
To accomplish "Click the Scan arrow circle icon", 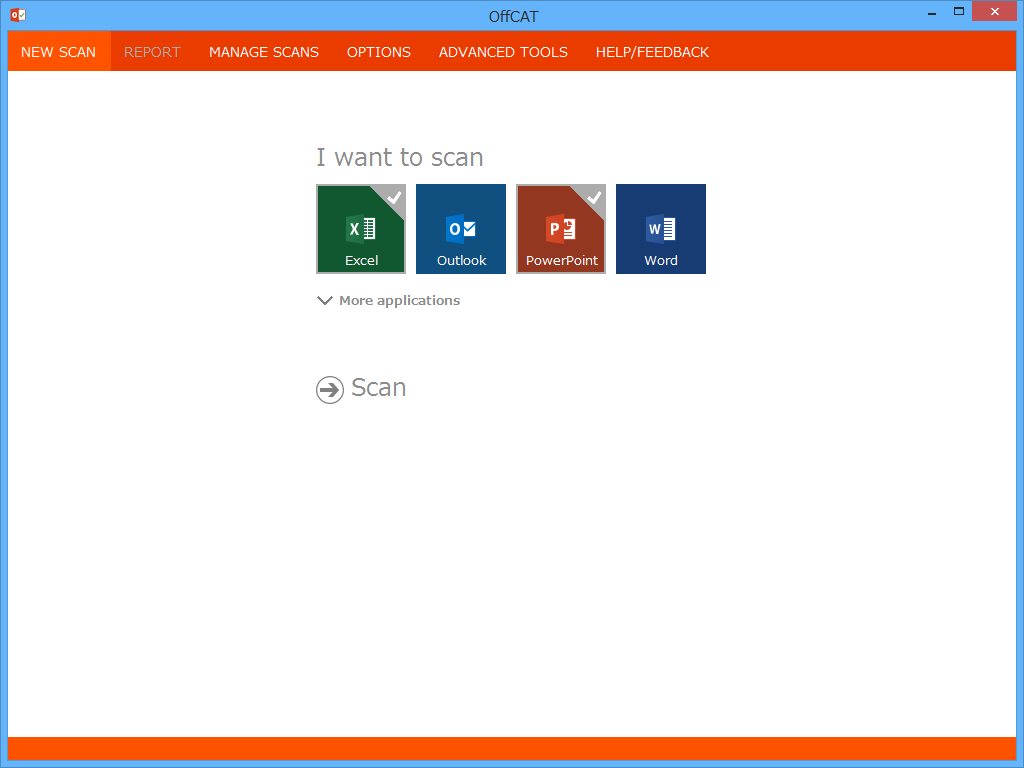I will [330, 390].
